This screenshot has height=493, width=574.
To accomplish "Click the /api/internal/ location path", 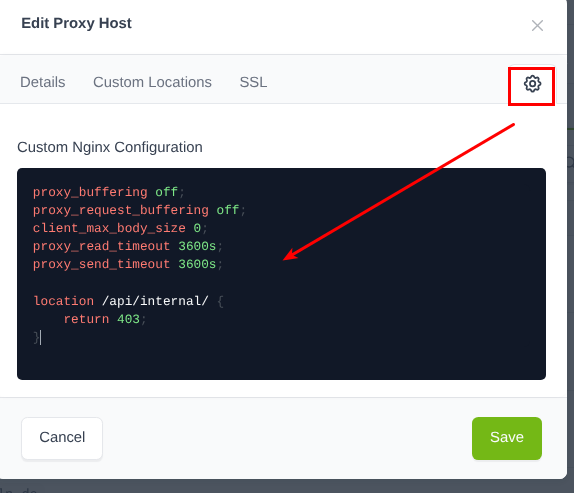I will click(155, 301).
